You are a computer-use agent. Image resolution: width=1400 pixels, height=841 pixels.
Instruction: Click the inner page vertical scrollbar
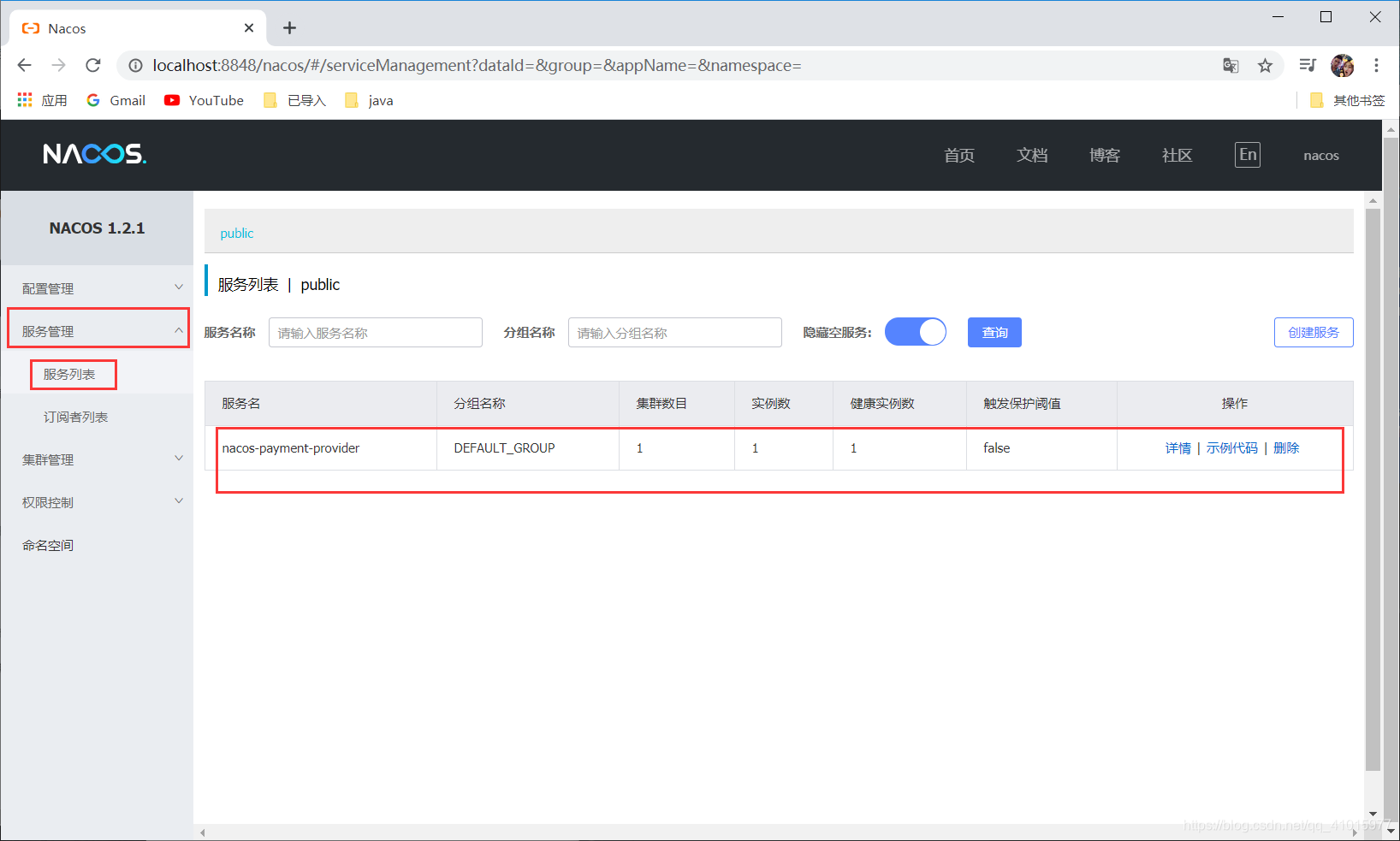click(1373, 489)
